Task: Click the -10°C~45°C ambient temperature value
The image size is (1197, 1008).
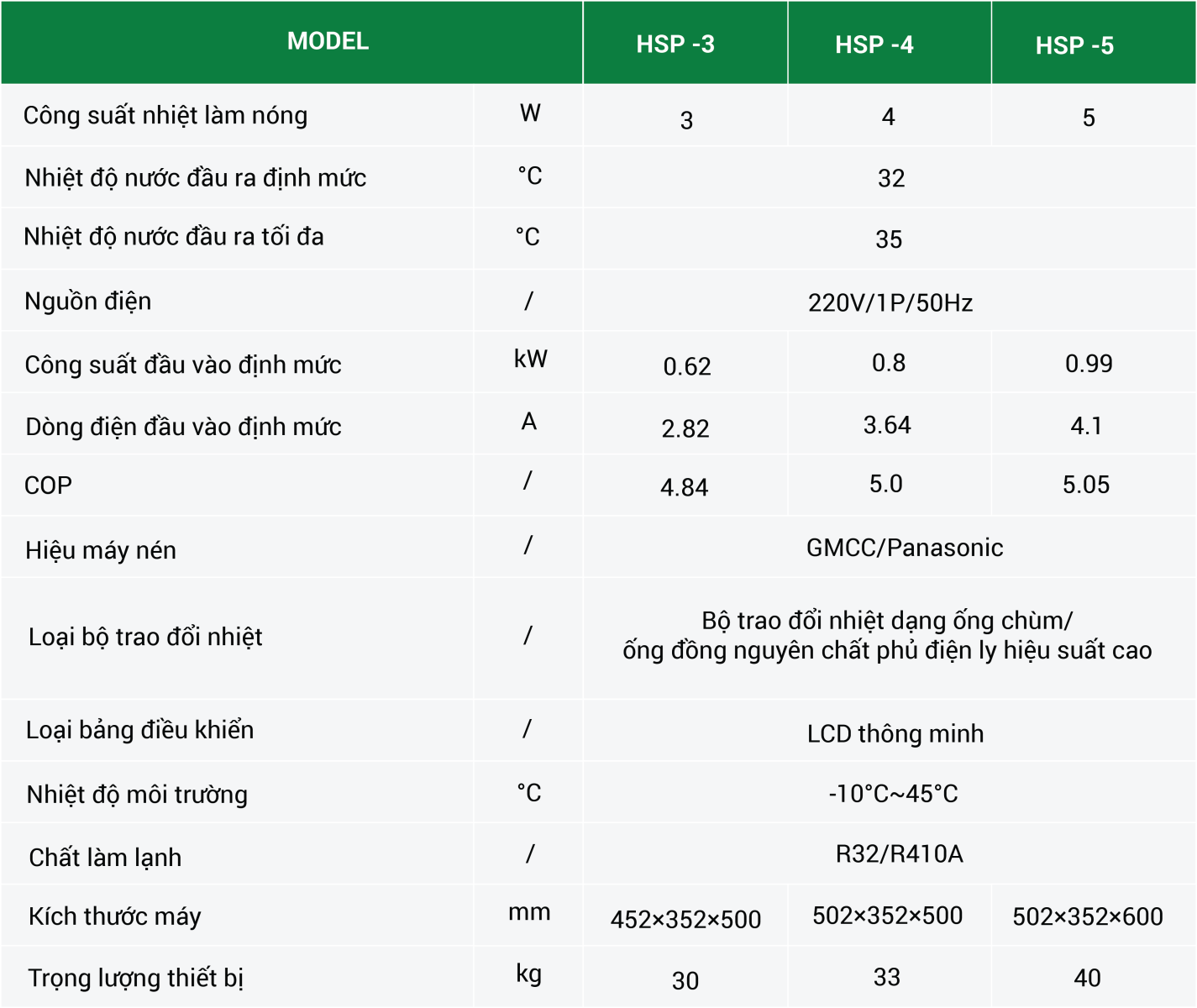Action: pos(893,794)
